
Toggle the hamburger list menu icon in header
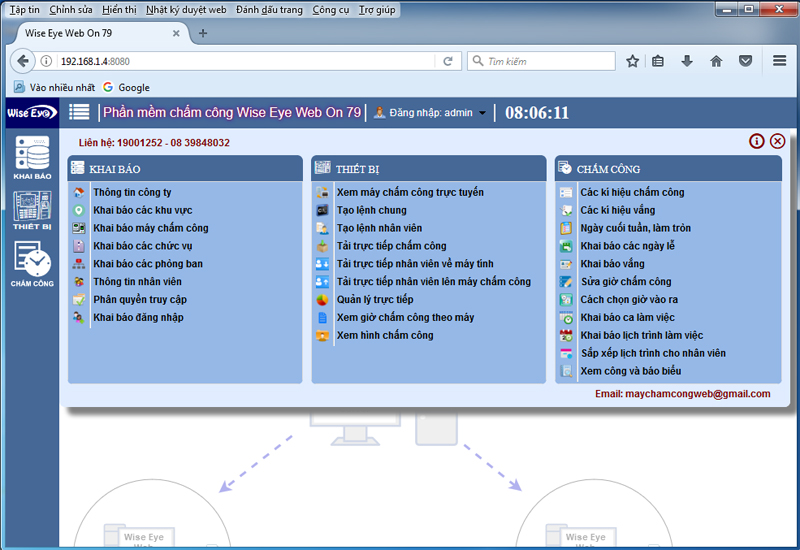point(79,112)
